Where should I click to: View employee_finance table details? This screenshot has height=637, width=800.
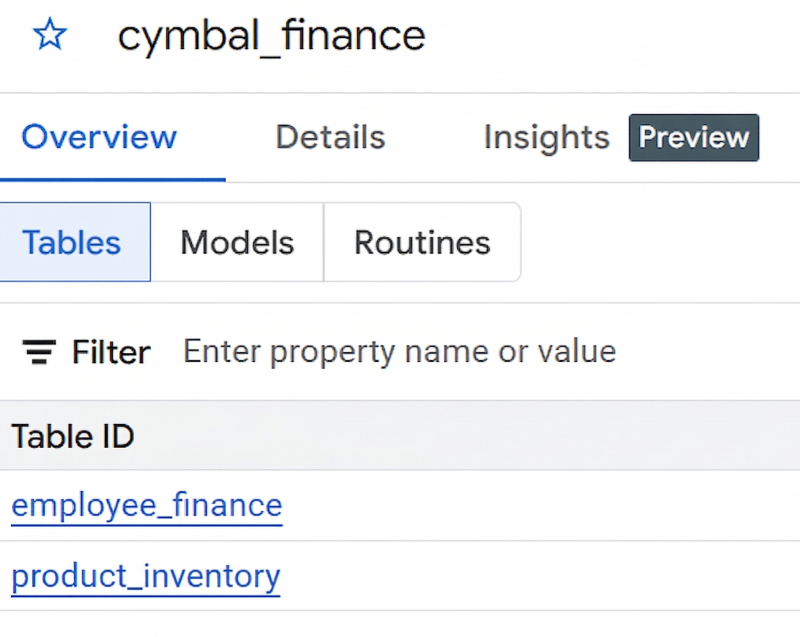tap(146, 506)
